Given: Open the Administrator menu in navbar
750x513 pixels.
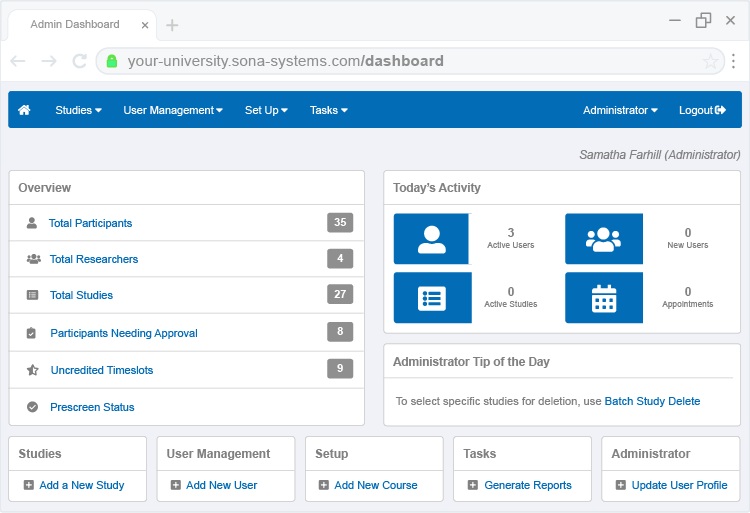Looking at the screenshot, I should tap(620, 110).
